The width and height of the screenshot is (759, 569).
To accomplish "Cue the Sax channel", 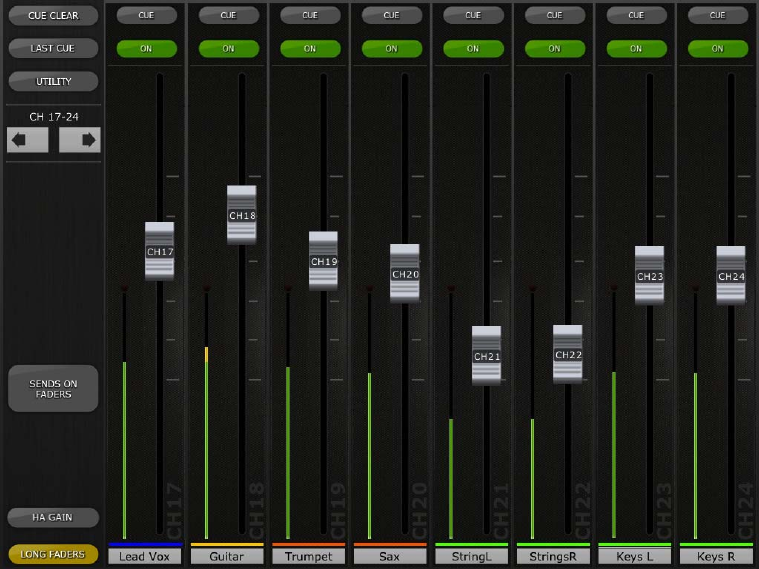I will (x=392, y=15).
